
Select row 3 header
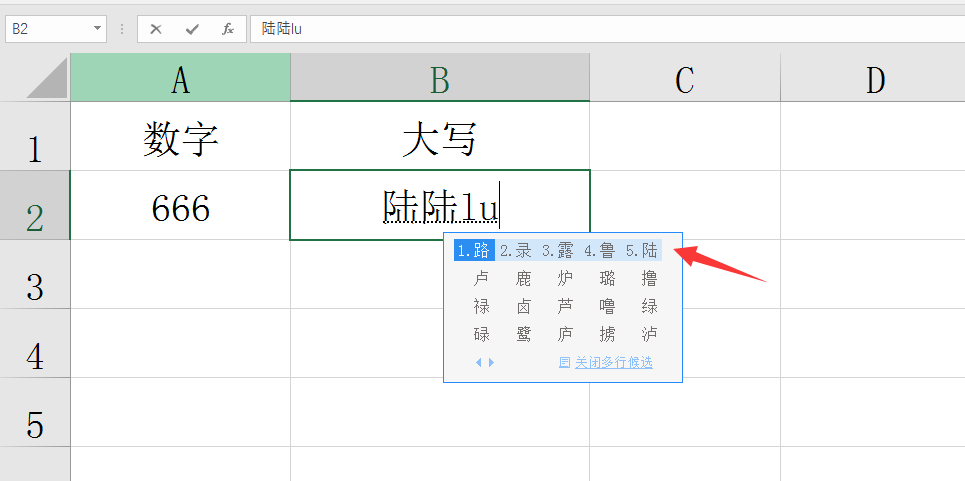tap(35, 288)
